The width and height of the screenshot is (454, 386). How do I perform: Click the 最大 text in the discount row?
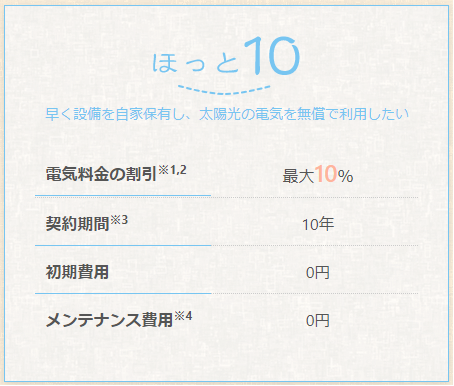(x=298, y=176)
